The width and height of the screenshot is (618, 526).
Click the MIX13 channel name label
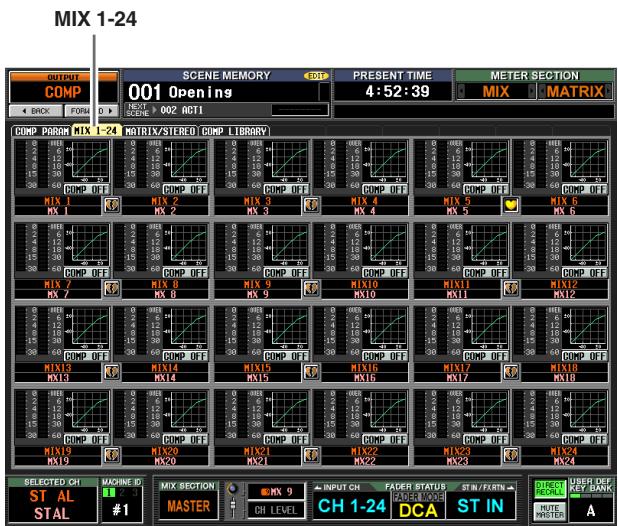58,368
